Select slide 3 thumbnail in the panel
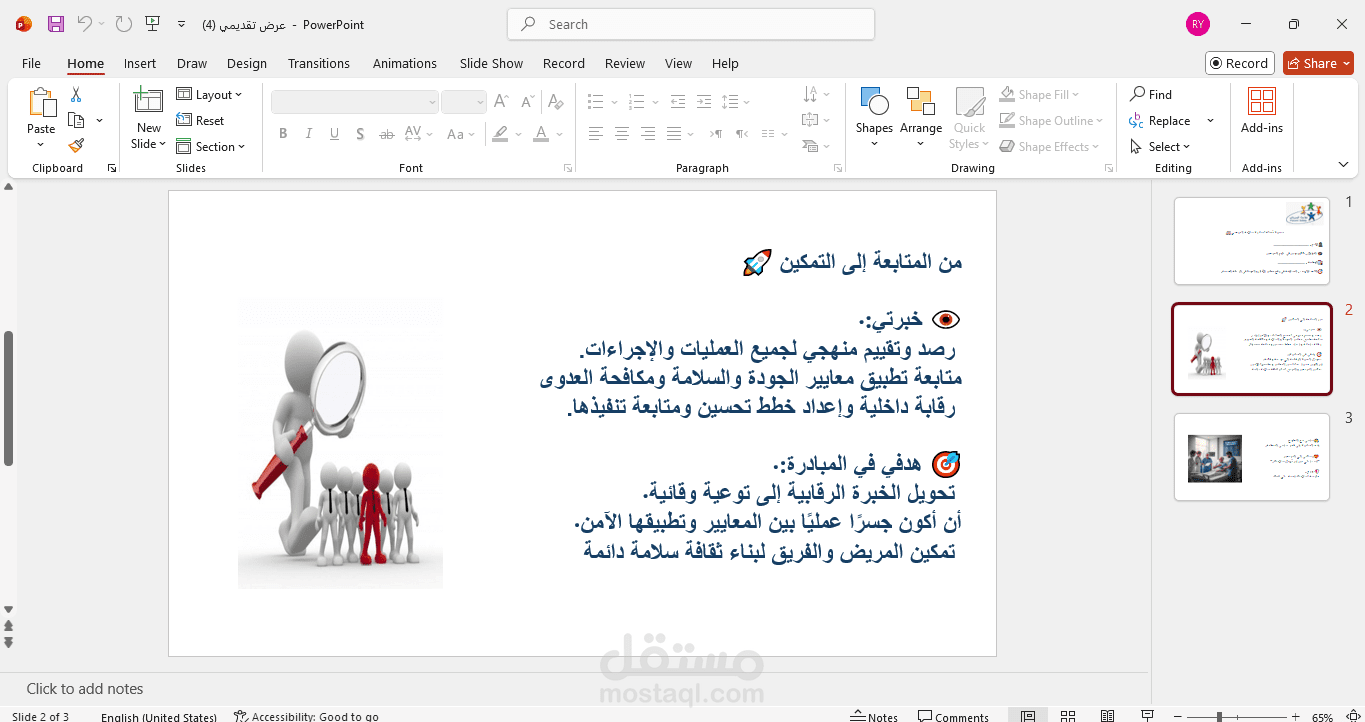 (1251, 457)
